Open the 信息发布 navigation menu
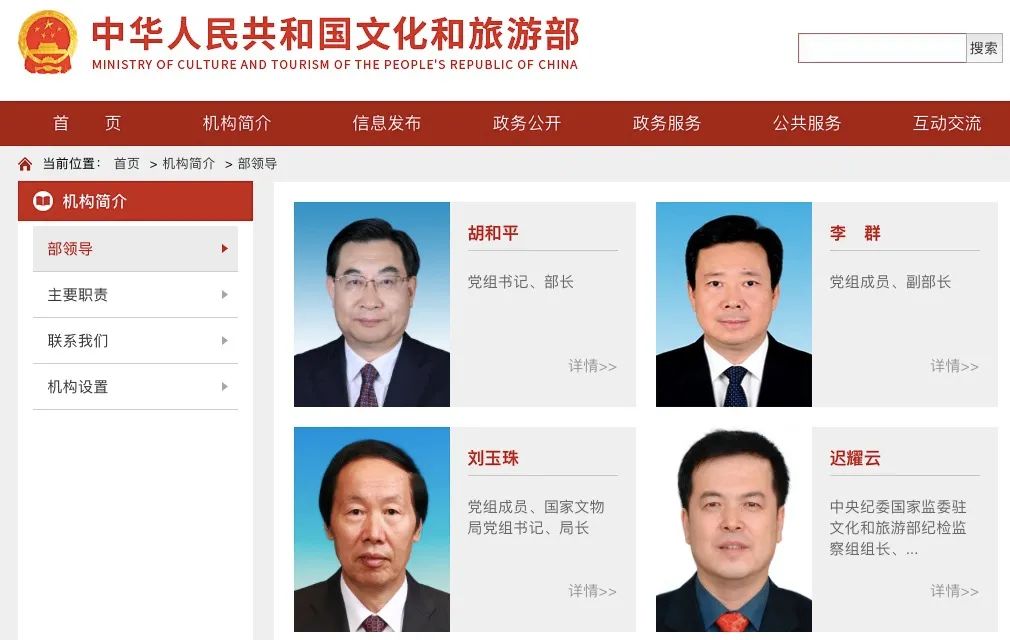This screenshot has width=1010, height=640. (x=386, y=123)
